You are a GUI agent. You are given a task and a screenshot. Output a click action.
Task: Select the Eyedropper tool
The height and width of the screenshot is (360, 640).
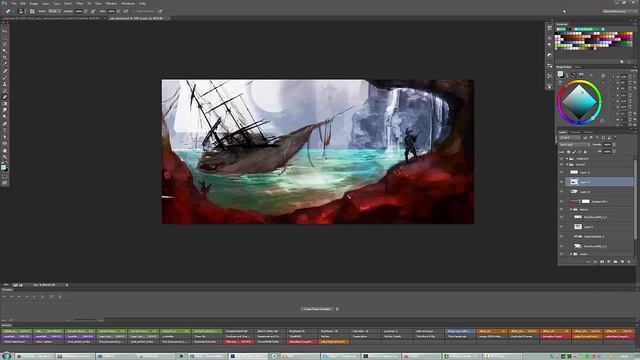click(x=5, y=64)
